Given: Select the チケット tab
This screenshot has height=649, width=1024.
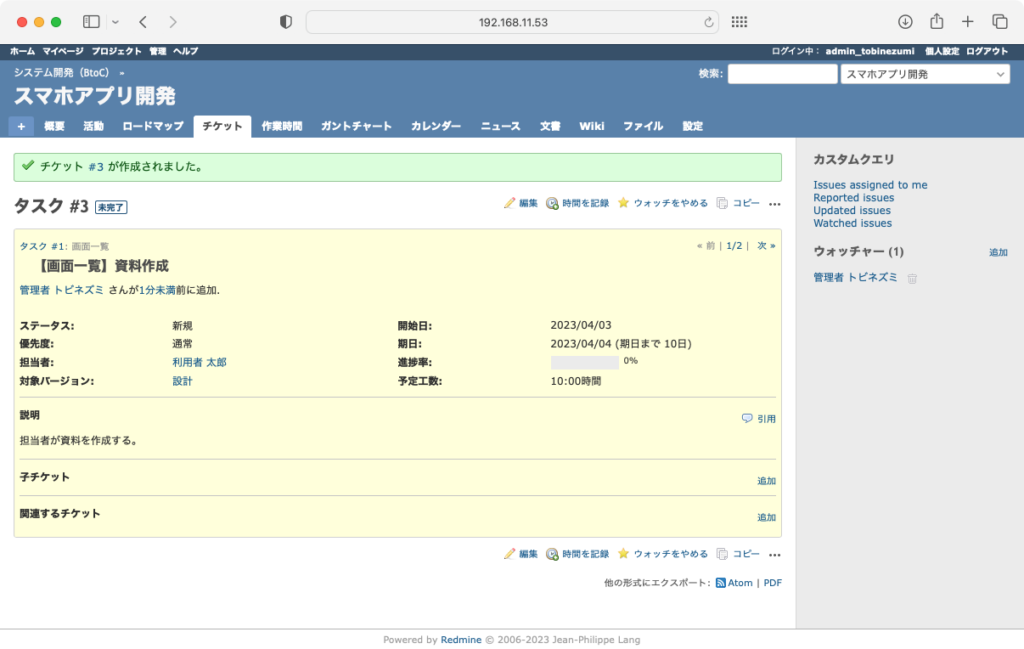Looking at the screenshot, I should click(x=222, y=126).
